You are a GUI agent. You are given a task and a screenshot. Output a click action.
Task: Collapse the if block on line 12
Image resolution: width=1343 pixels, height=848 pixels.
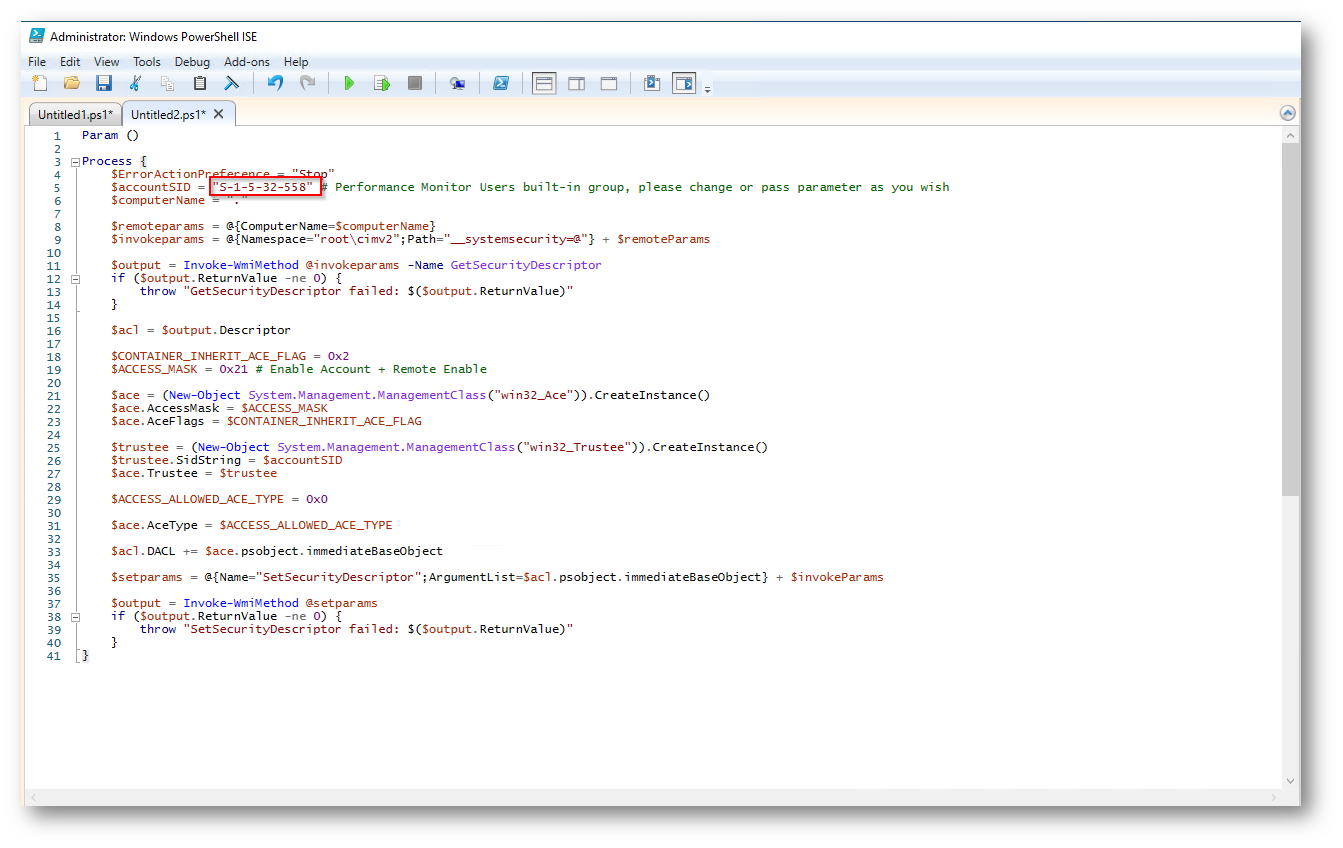click(x=75, y=278)
